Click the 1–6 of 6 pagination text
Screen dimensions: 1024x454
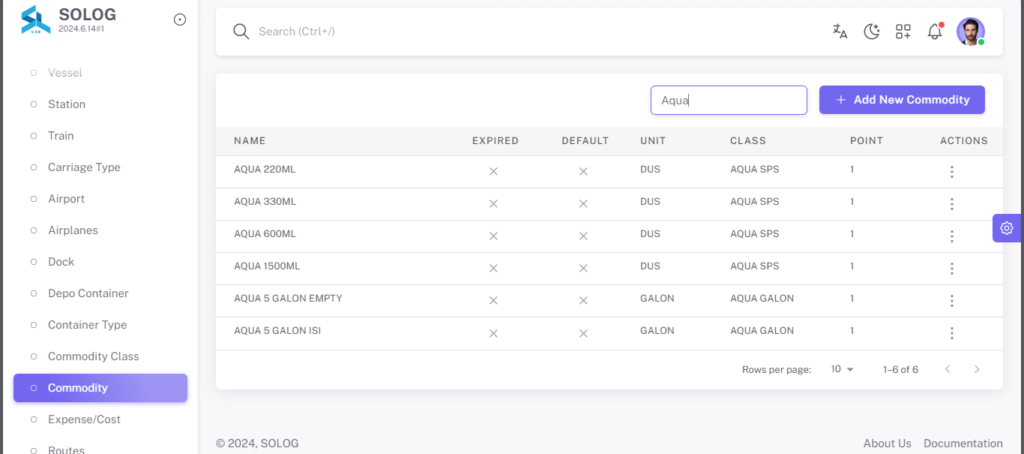click(901, 370)
